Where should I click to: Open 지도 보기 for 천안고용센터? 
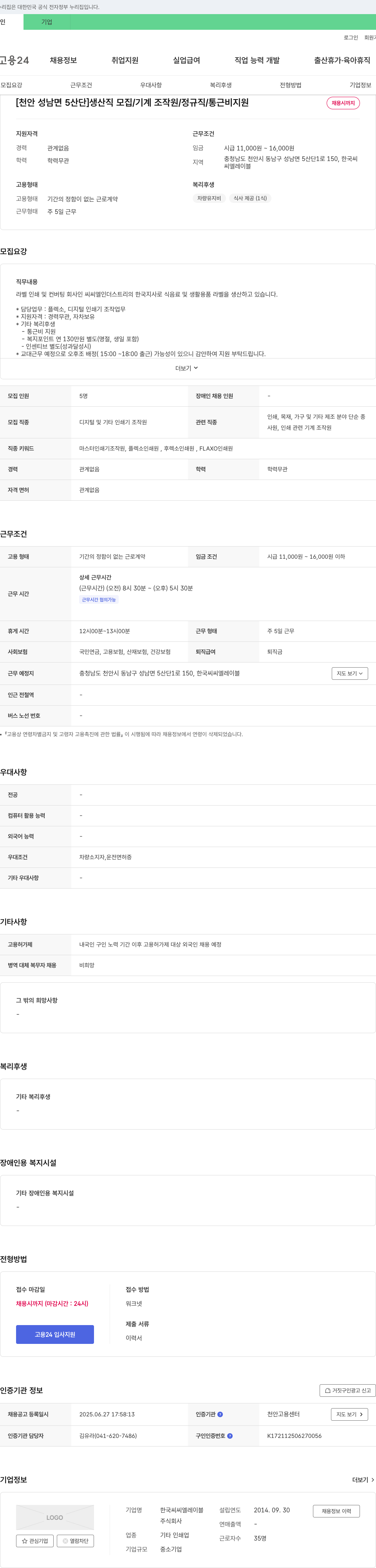pos(349,1414)
